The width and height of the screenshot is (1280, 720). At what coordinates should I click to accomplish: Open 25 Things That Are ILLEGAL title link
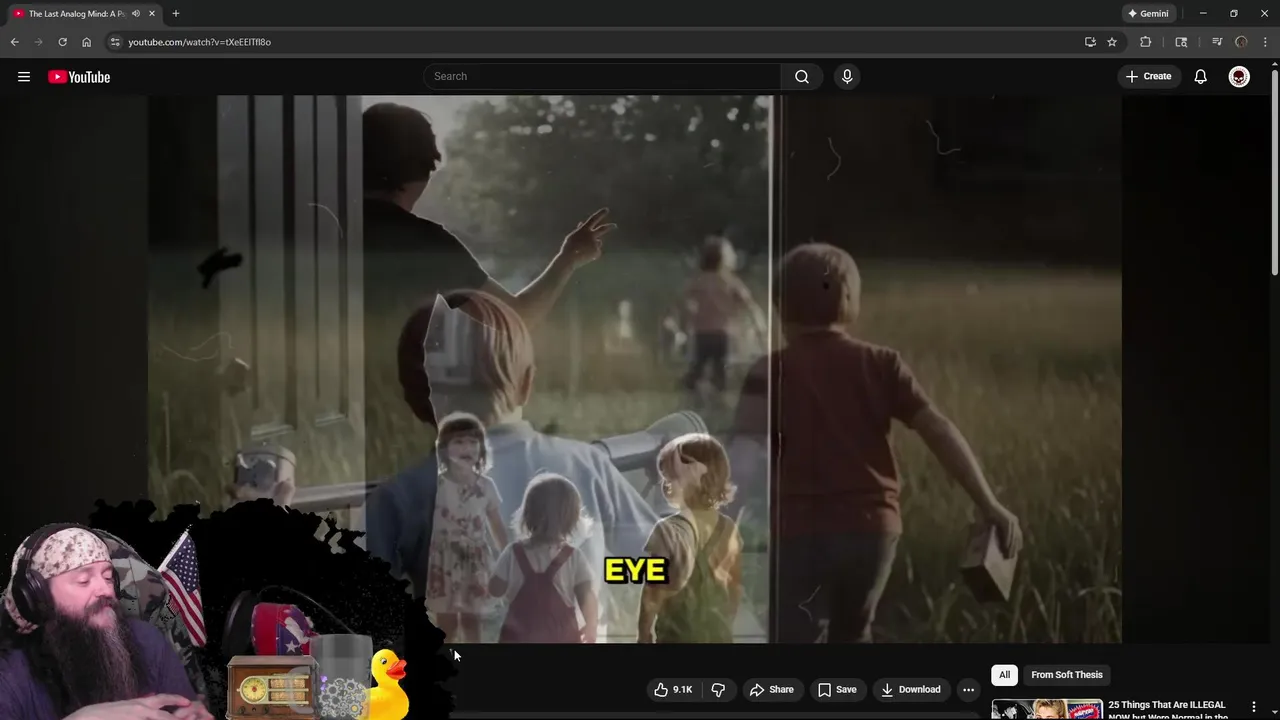[x=1167, y=709]
